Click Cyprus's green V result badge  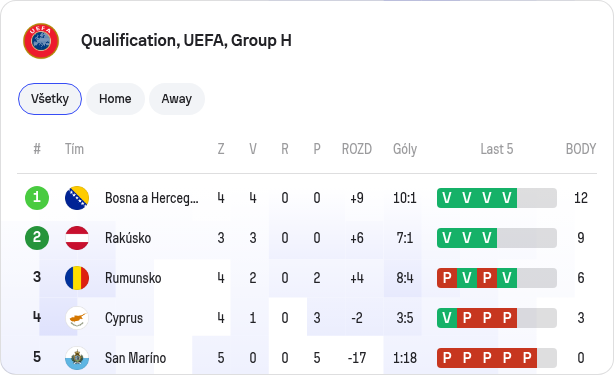click(x=447, y=318)
